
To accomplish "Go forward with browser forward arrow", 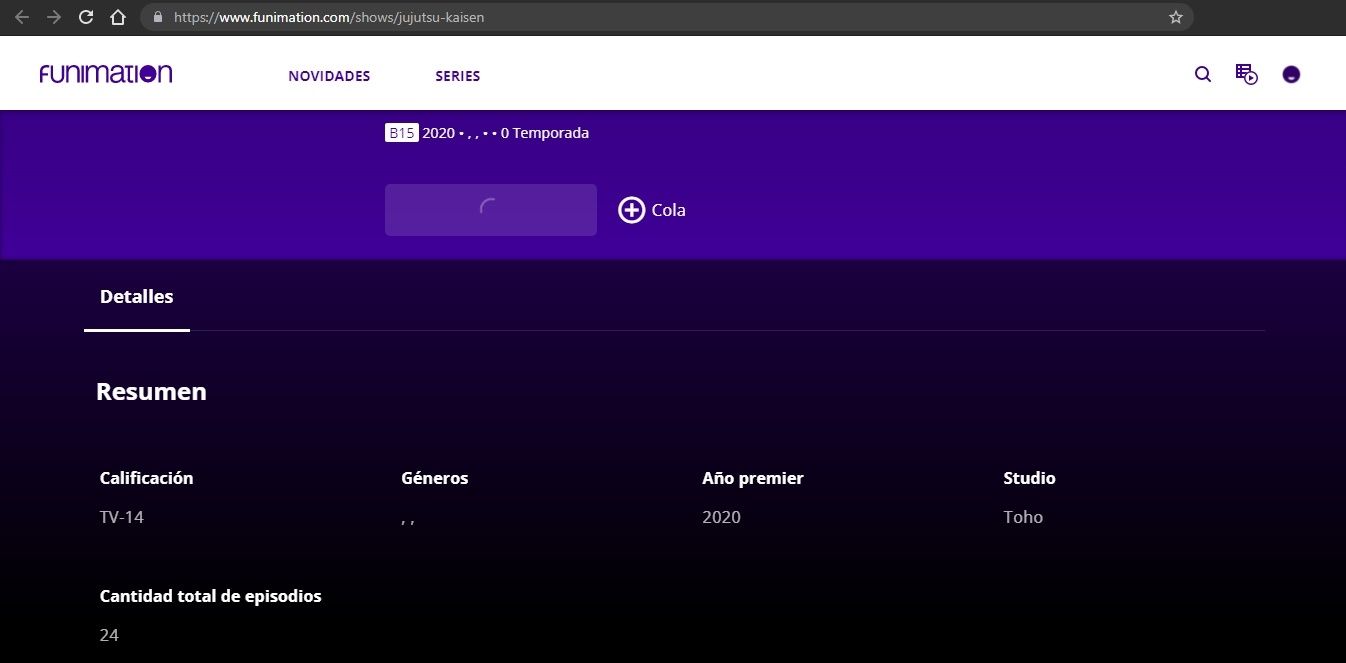I will pyautogui.click(x=54, y=17).
